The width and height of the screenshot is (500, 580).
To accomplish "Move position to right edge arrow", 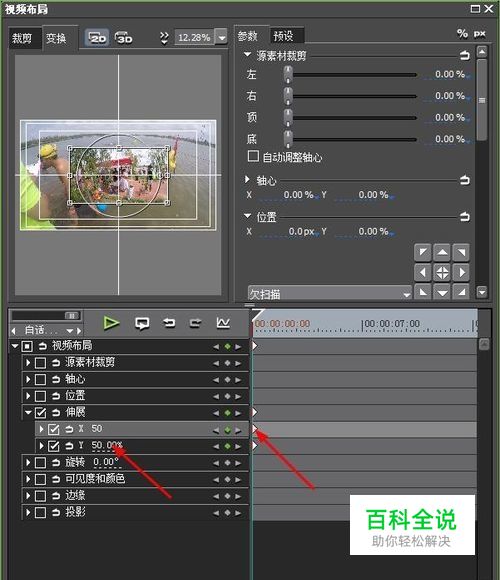I will (x=461, y=273).
